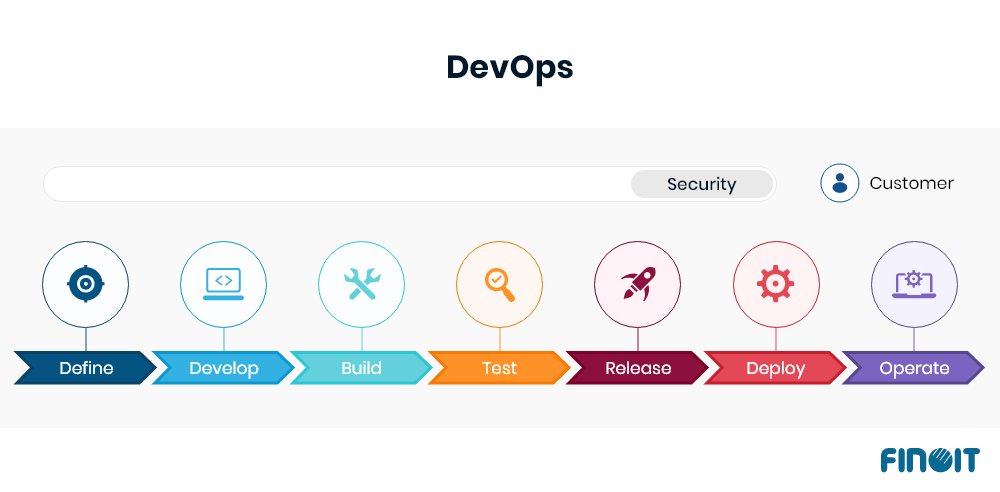The image size is (1000, 492).
Task: Select the Develop laptop code icon
Action: 223,284
